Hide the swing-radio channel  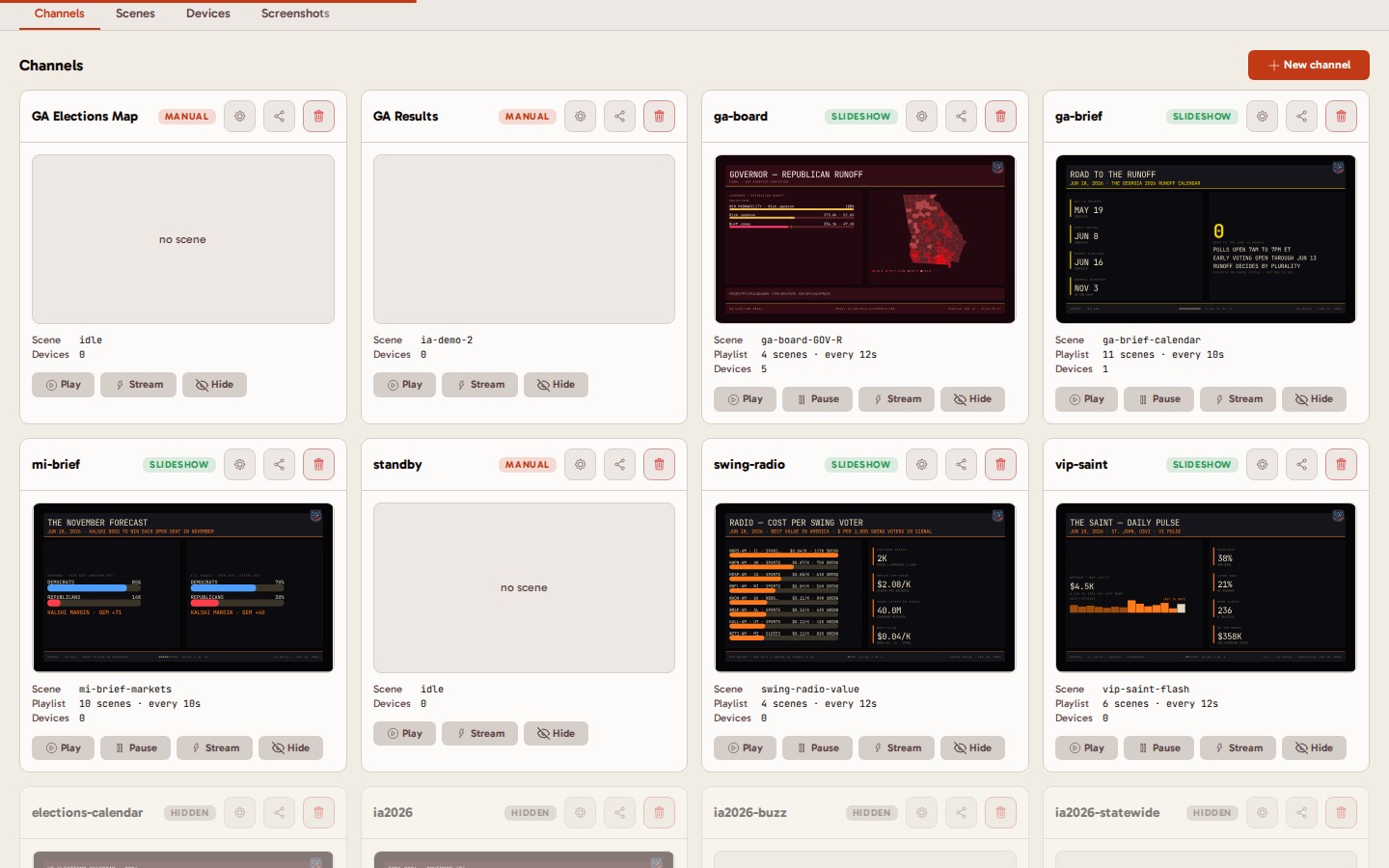point(972,748)
